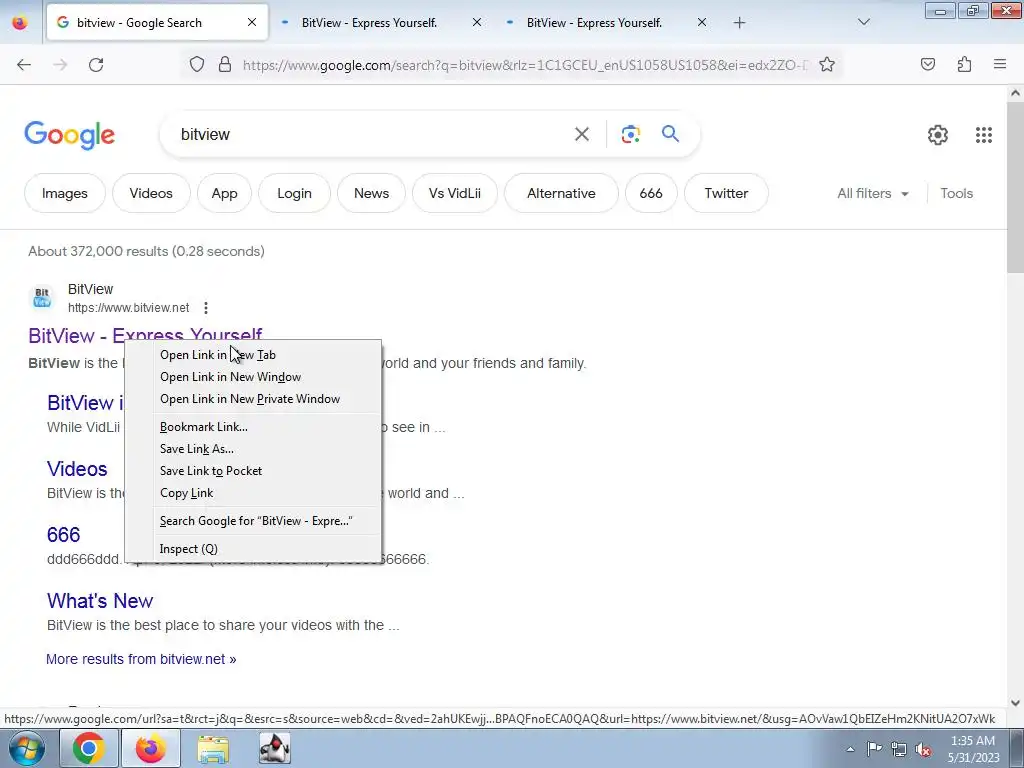Select the bitview - Google Search tab
1024x768 pixels.
point(139,23)
